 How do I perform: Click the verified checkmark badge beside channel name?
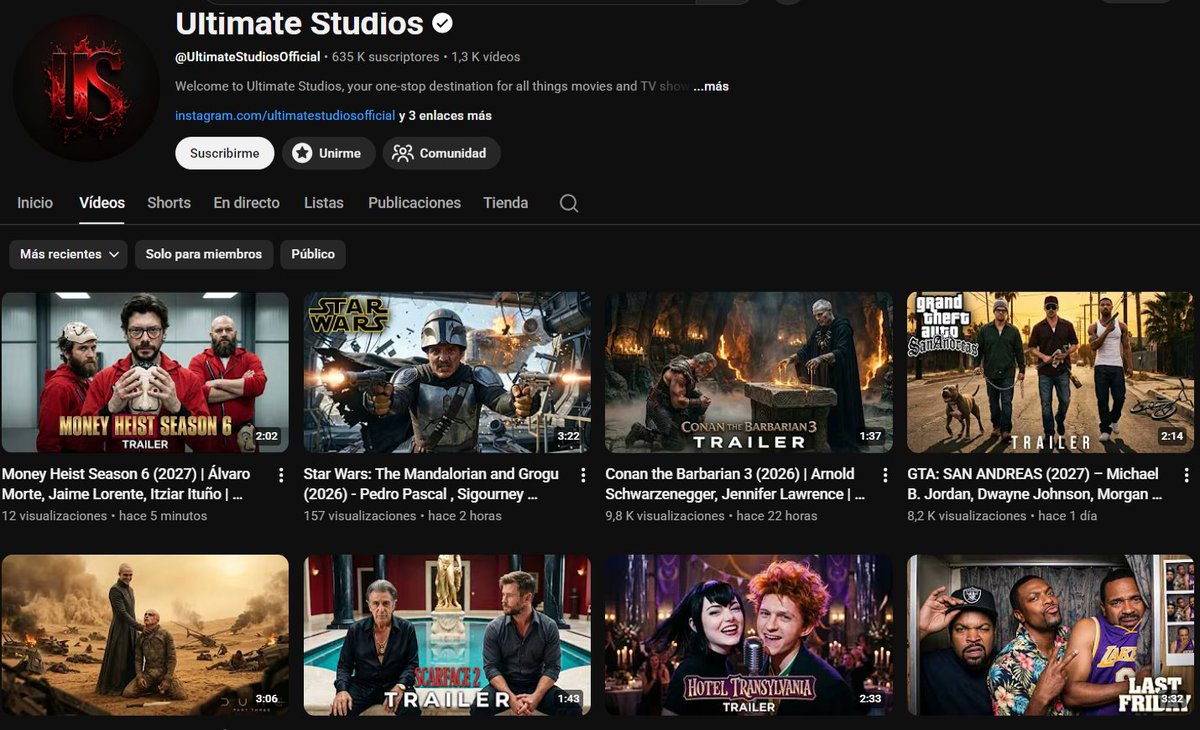point(442,23)
